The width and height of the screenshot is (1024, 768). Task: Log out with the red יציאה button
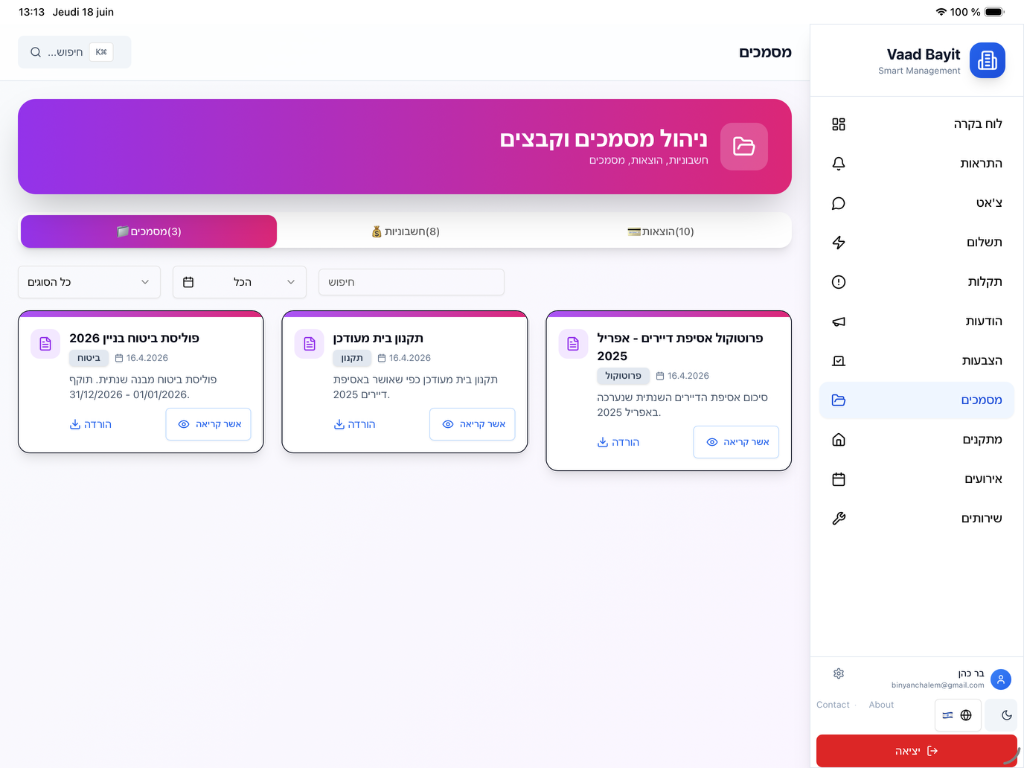[916, 751]
